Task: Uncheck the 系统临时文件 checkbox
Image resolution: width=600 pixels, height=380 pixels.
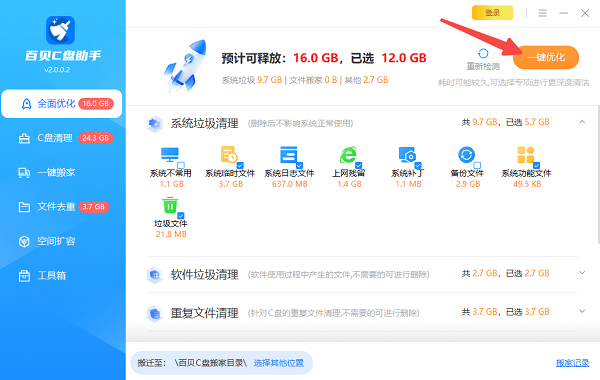Action: 240,165
